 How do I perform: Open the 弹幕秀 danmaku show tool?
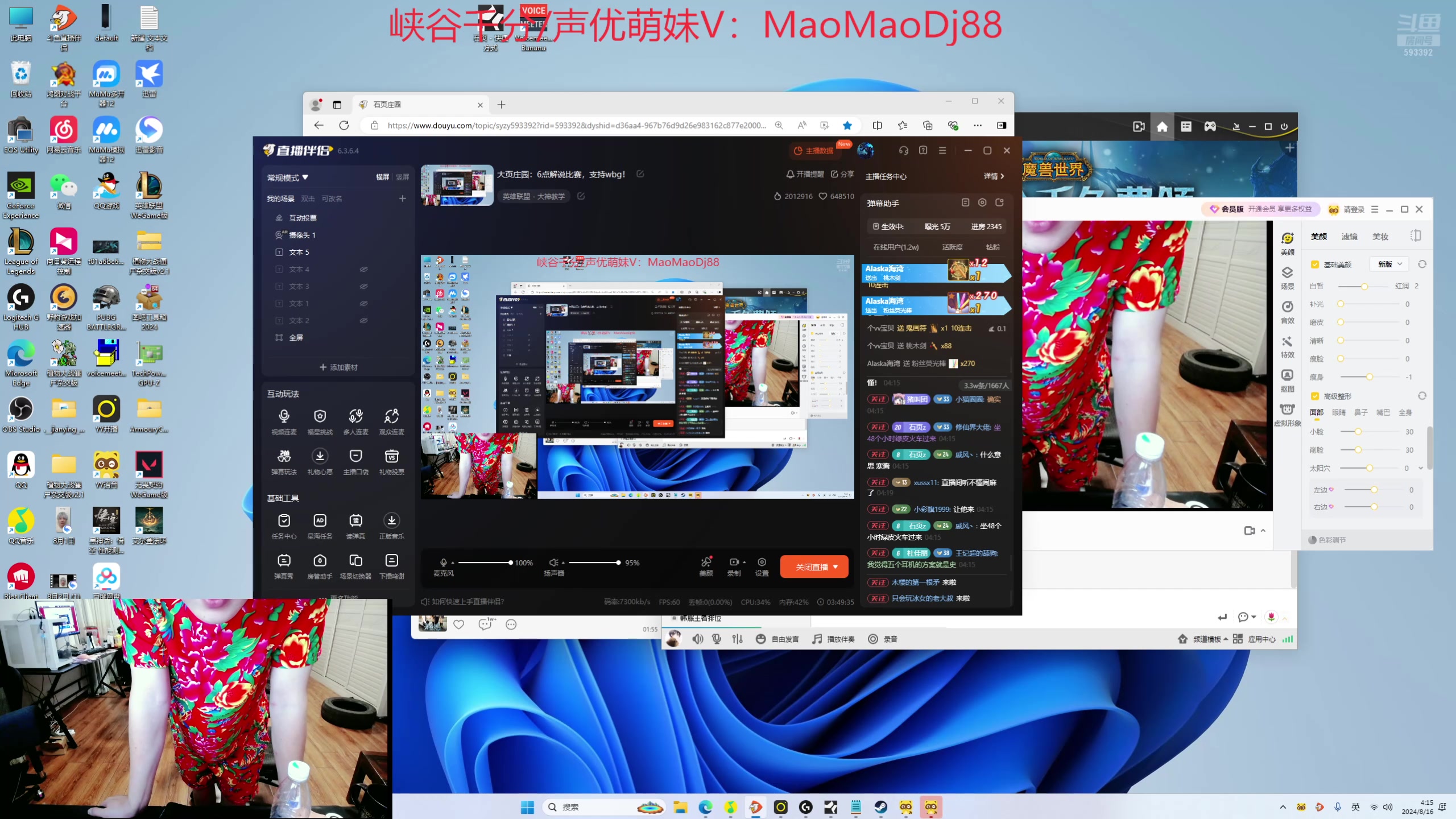(284, 566)
